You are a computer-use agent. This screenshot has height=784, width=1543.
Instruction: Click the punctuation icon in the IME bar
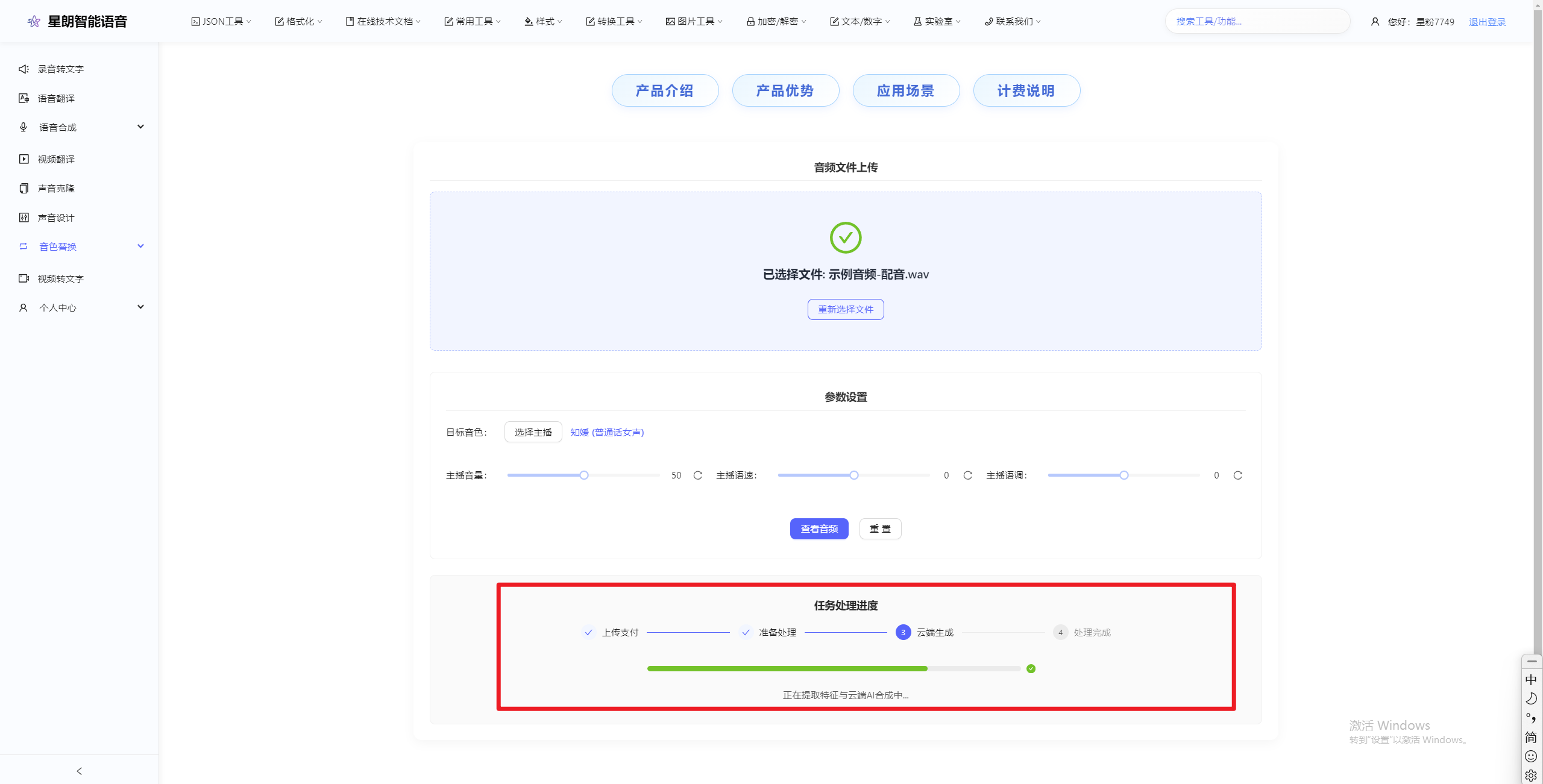[x=1531, y=718]
